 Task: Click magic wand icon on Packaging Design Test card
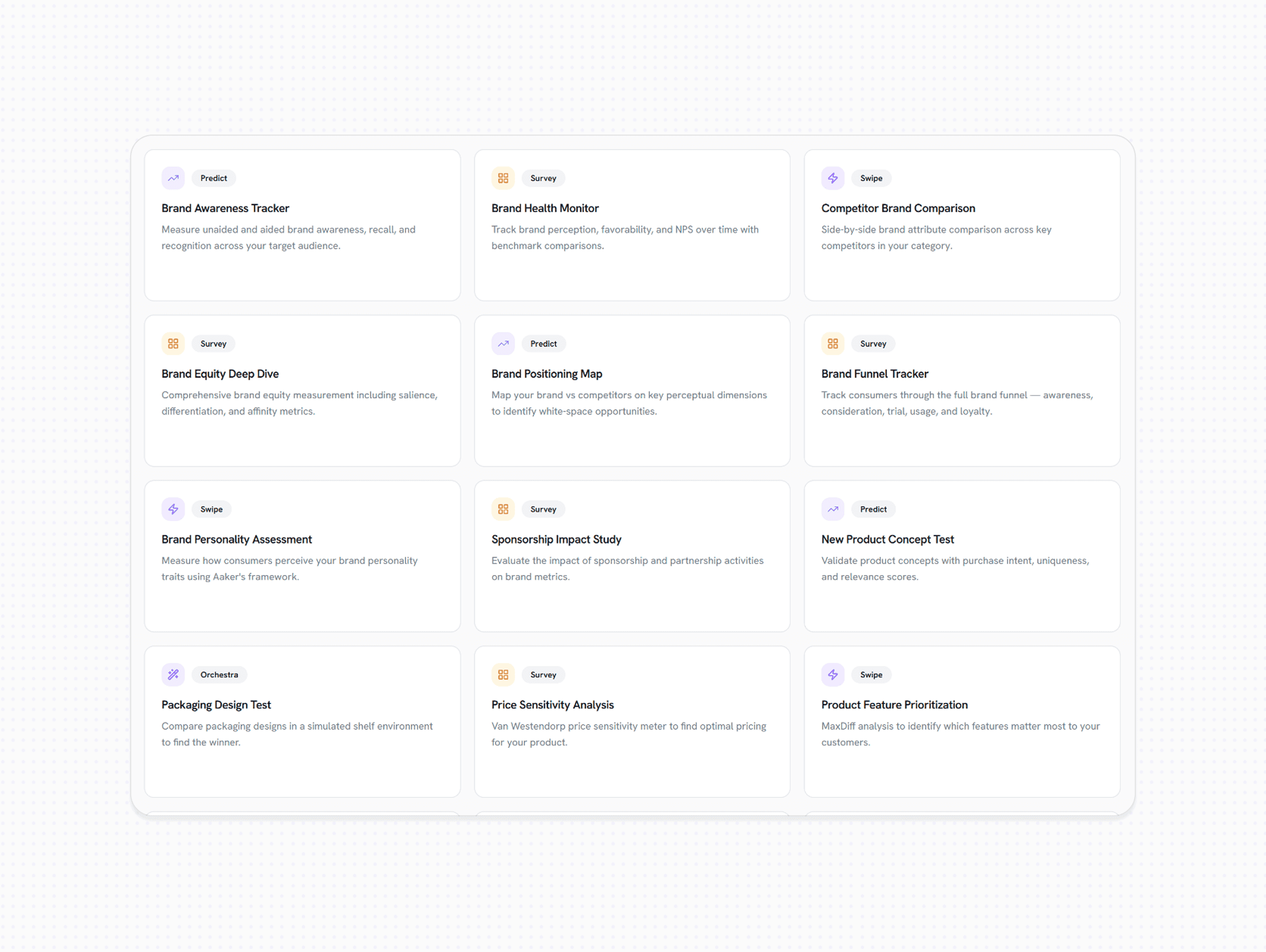(x=173, y=675)
